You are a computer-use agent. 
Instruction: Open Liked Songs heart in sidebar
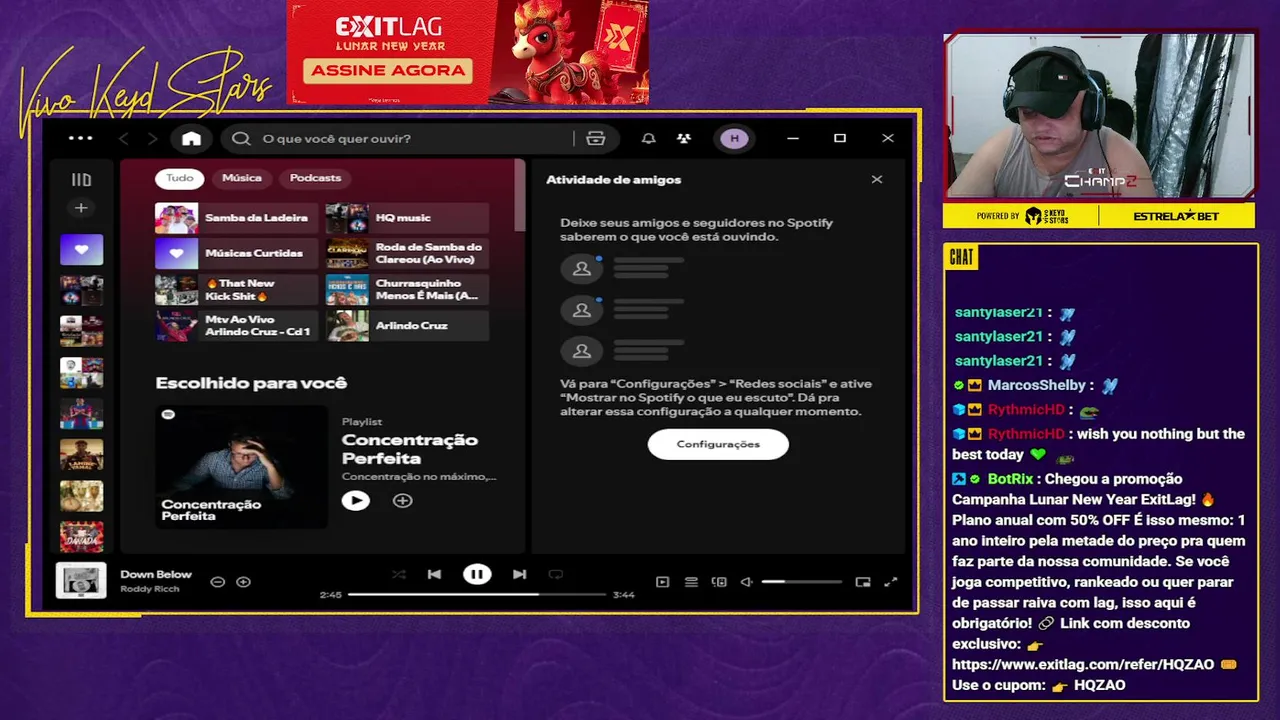click(81, 249)
